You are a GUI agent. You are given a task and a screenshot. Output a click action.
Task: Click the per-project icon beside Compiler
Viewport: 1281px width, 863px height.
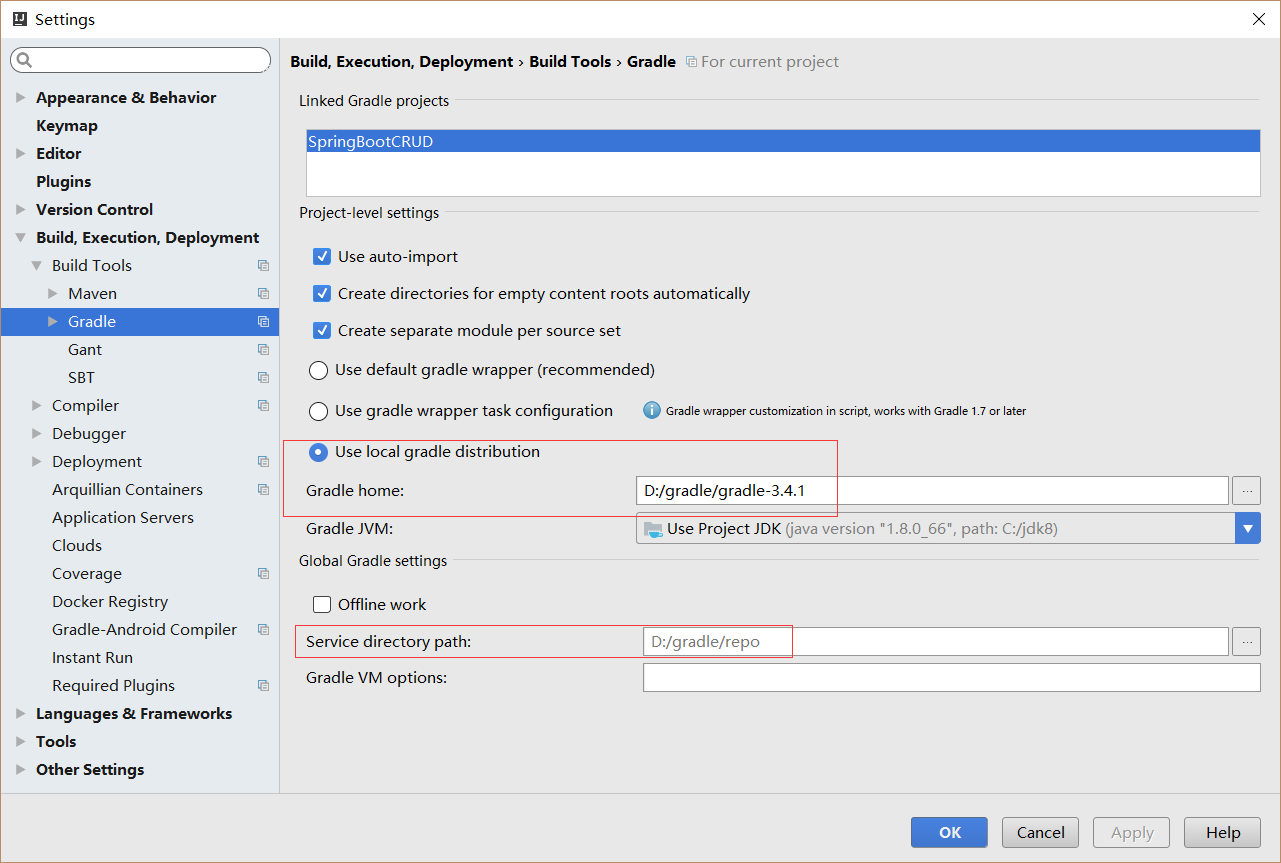pyautogui.click(x=263, y=406)
